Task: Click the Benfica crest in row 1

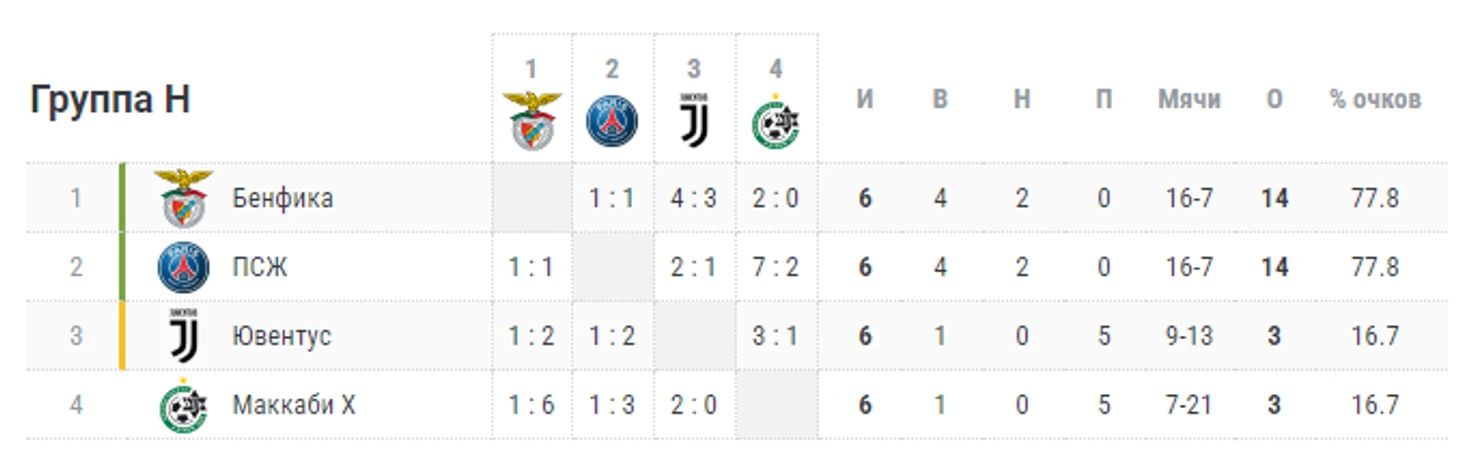Action: [x=184, y=198]
